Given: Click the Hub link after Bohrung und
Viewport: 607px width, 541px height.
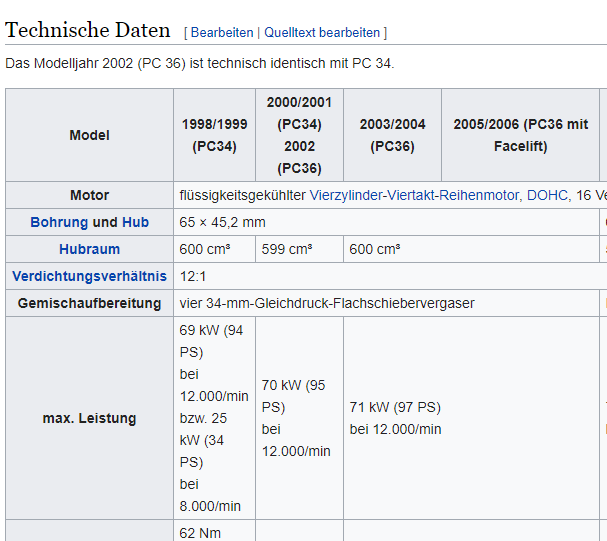Looking at the screenshot, I should coord(135,222).
